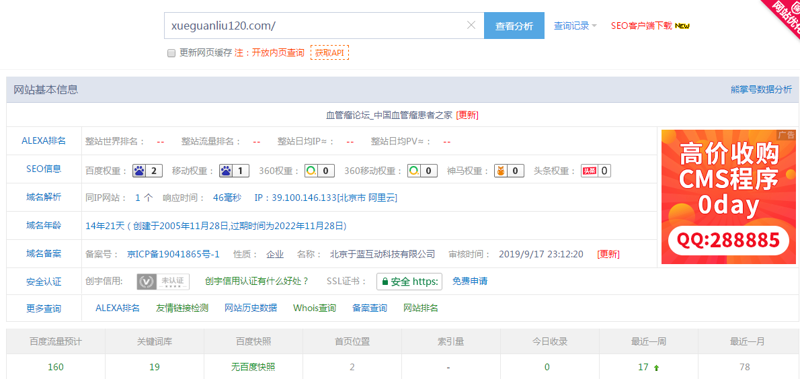
Task: Open the 网站历史数据 link
Action: [251, 308]
